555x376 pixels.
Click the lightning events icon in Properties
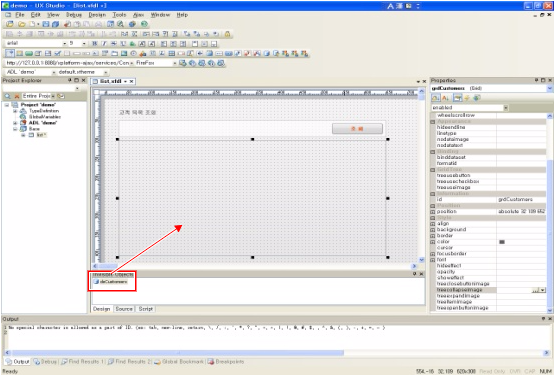coord(467,98)
